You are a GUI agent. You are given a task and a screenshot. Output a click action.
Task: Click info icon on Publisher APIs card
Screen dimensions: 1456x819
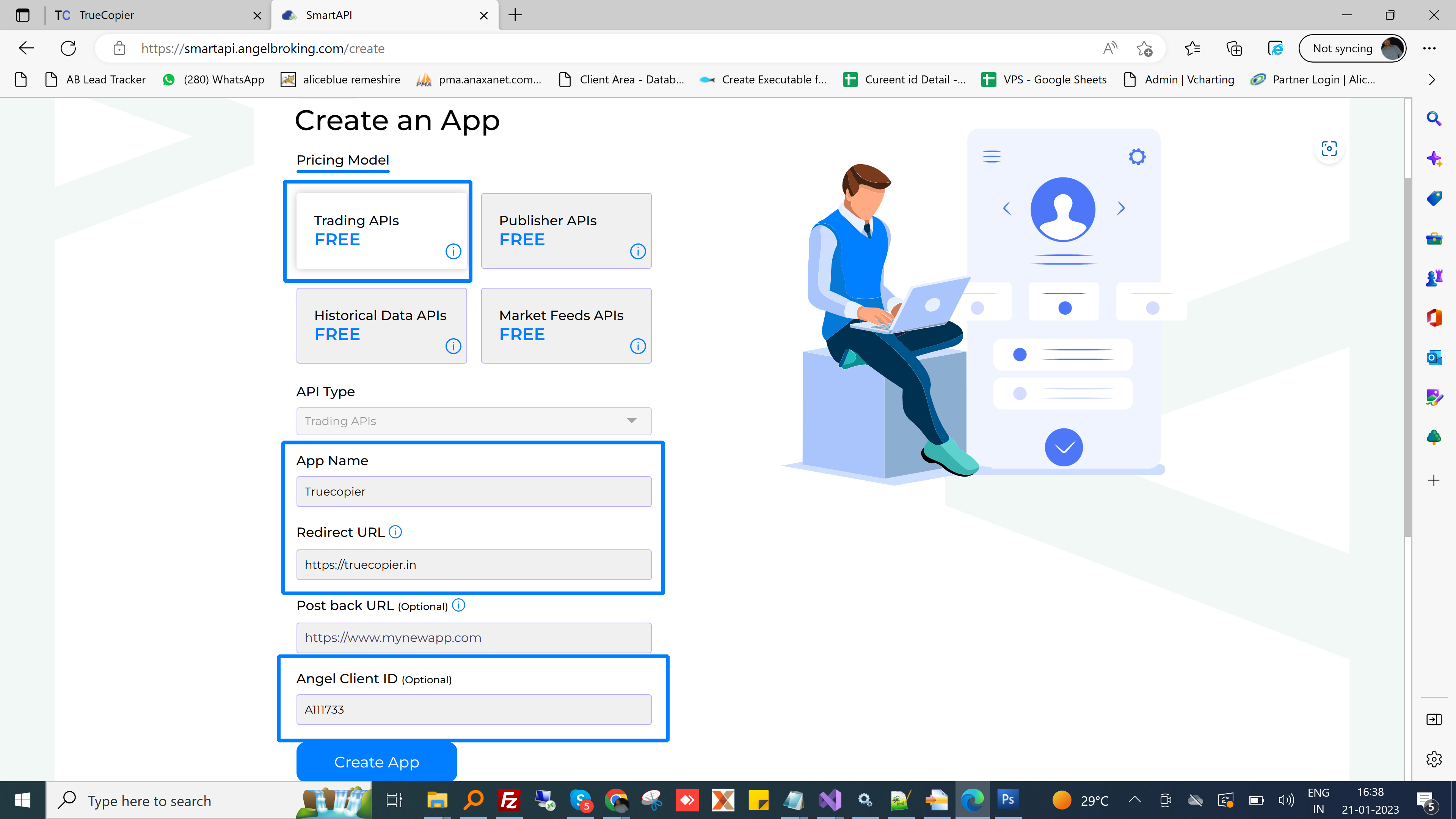[637, 251]
